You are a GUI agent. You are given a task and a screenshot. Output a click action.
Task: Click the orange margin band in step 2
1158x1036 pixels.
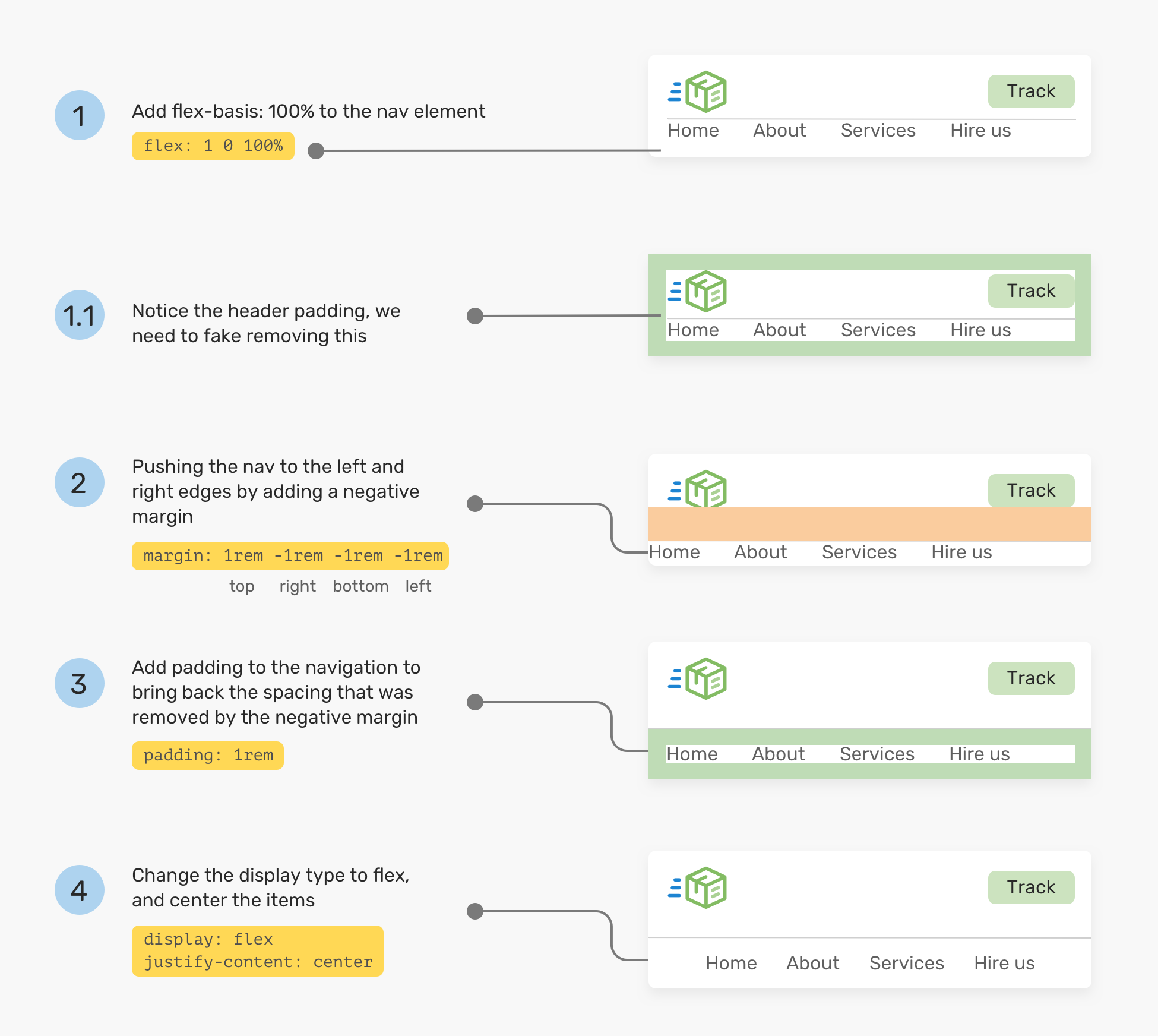pyautogui.click(x=869, y=524)
